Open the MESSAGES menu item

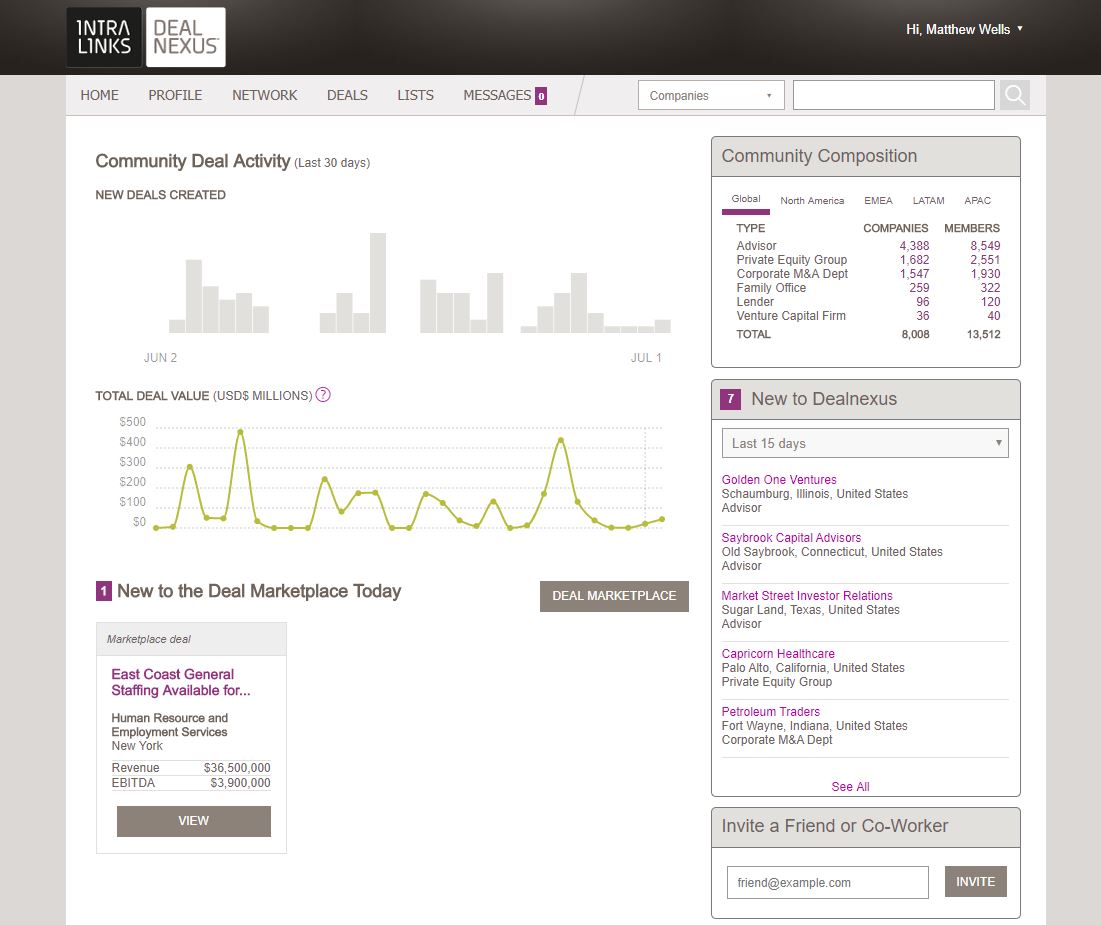[497, 95]
